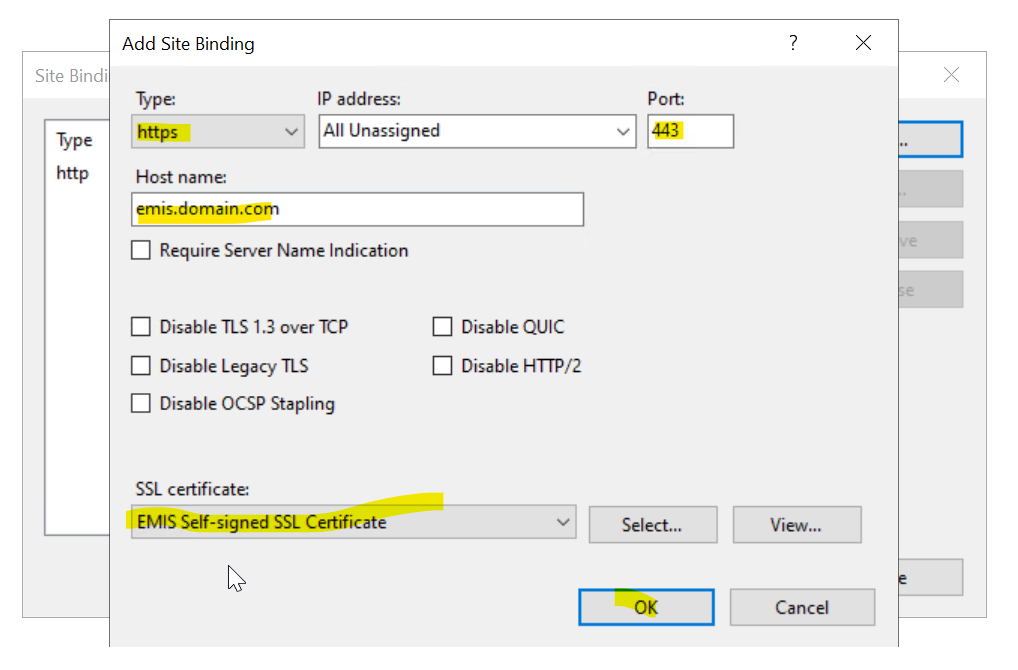Check Disable TLS 1.3 over TCP

[x=141, y=327]
